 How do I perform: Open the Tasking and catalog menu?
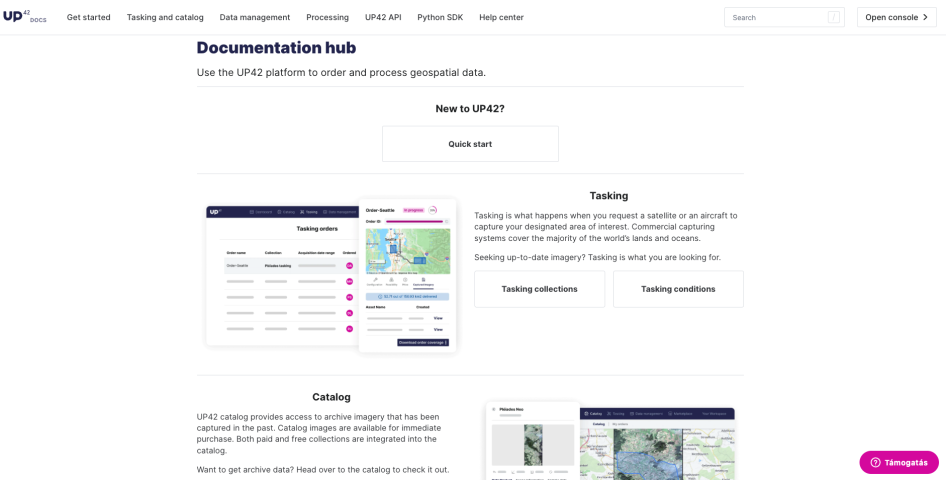coord(165,17)
